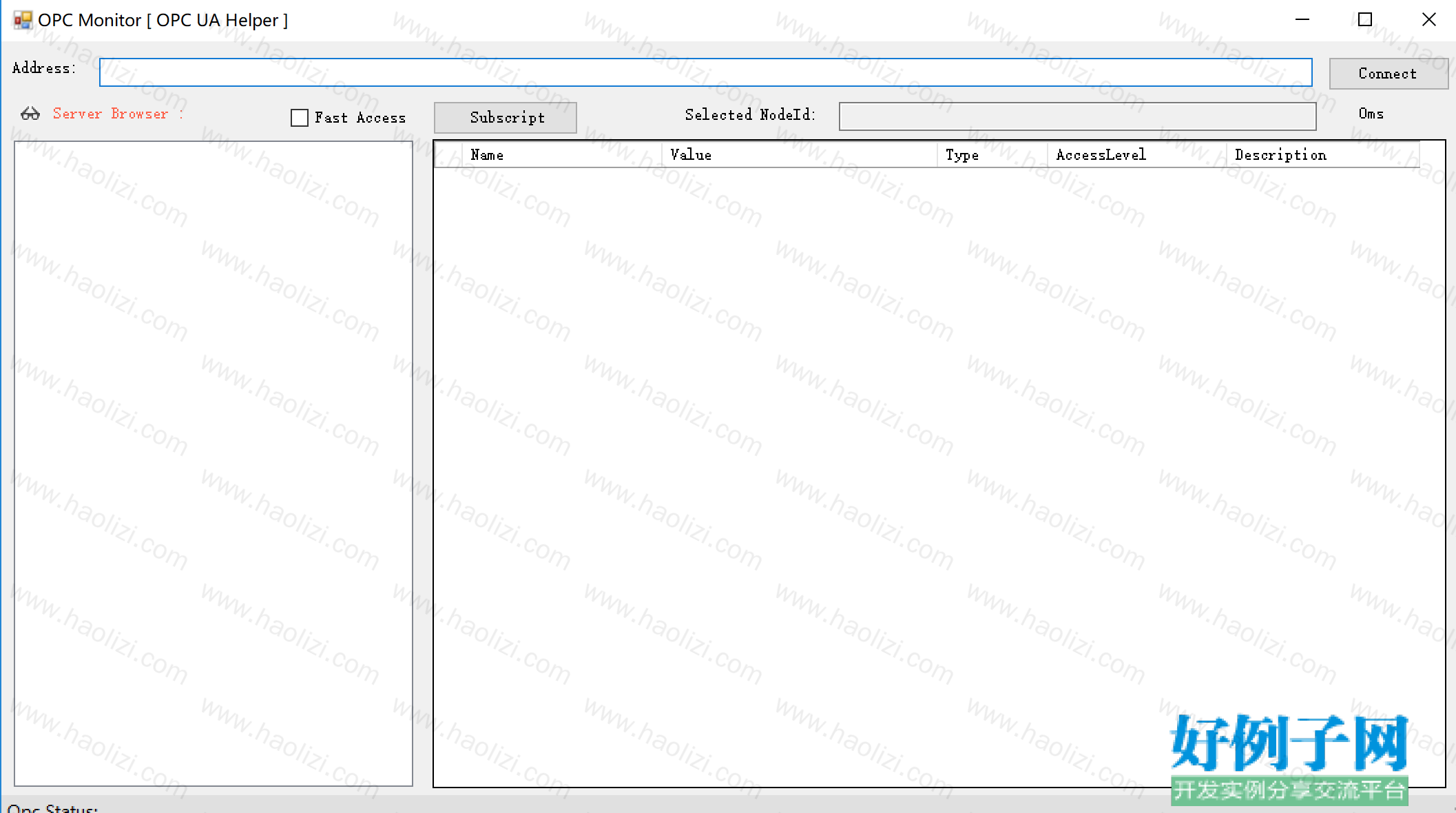Click the Connect button
This screenshot has height=813, width=1456.
(1389, 74)
